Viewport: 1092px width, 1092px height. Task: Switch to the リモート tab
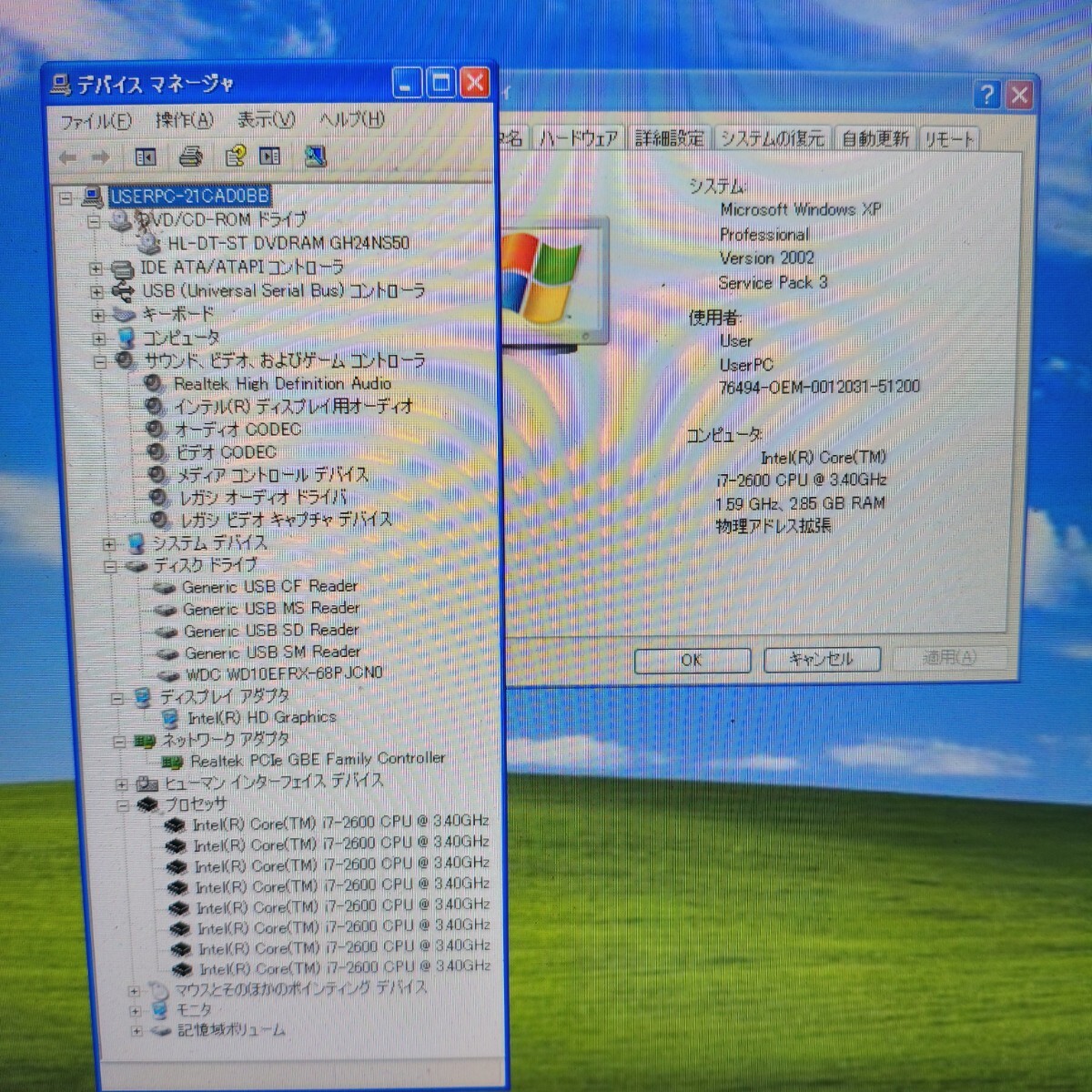949,139
